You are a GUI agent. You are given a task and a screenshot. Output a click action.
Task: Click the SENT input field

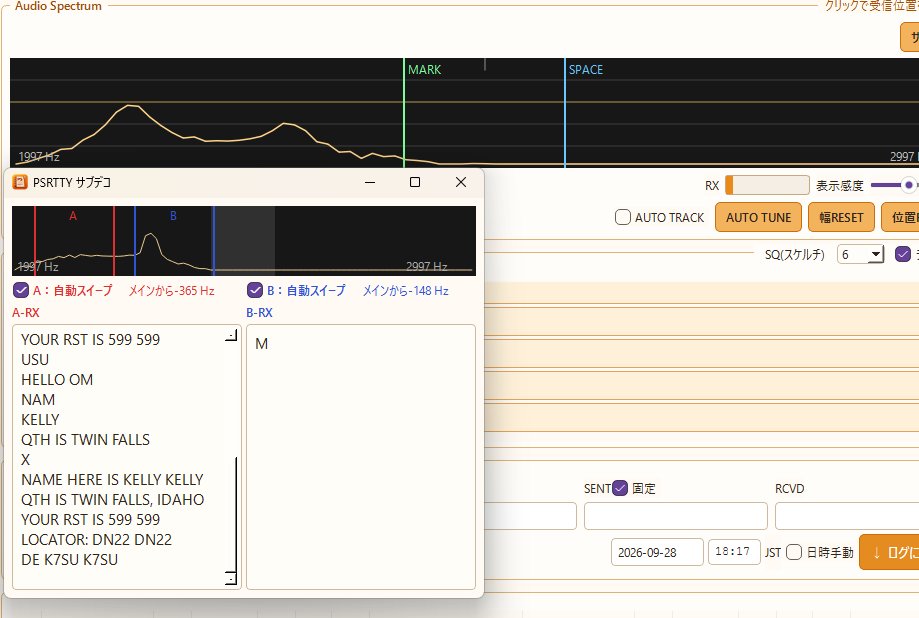point(676,516)
